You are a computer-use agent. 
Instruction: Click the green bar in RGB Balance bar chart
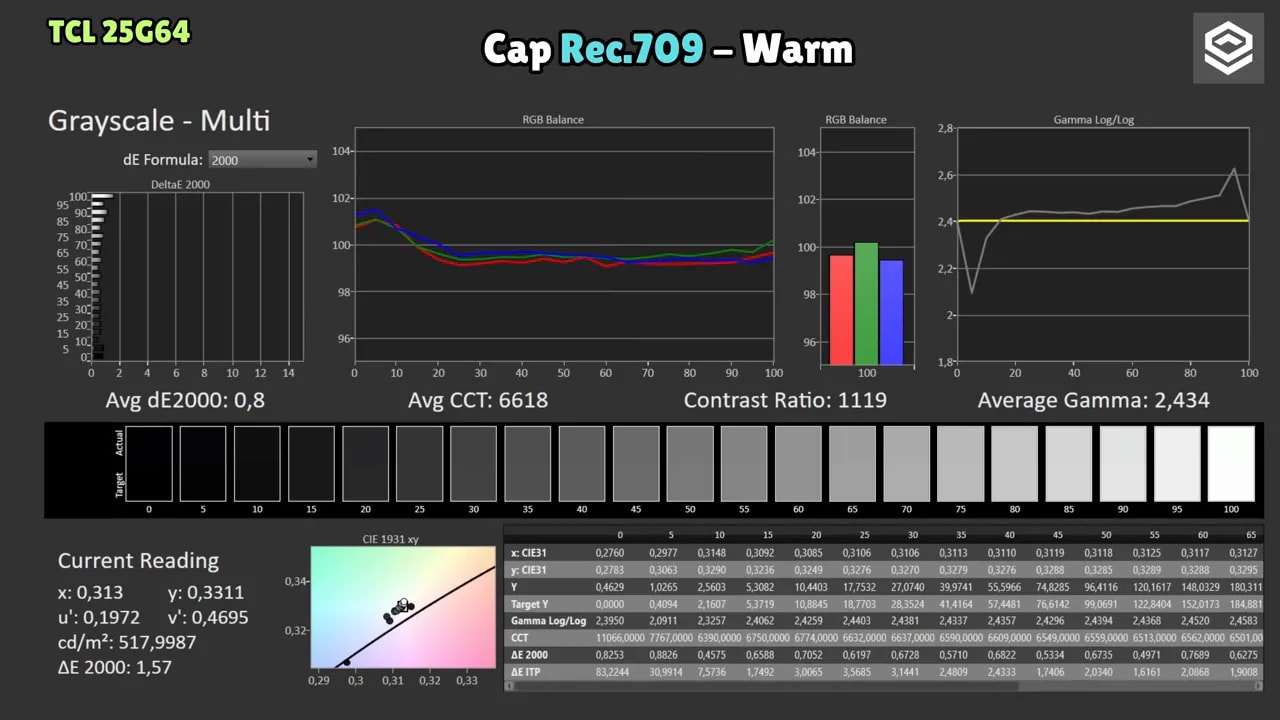pos(867,304)
